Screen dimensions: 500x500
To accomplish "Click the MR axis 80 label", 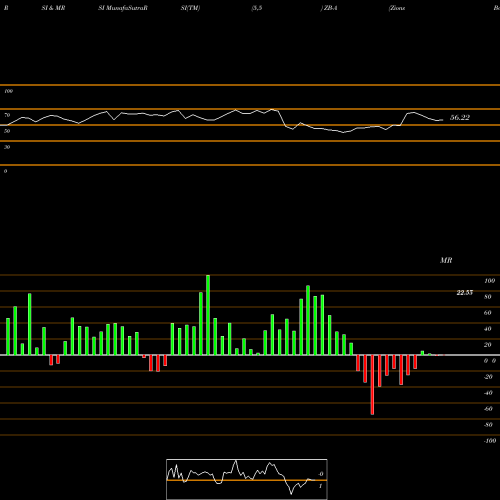I will pos(487,297).
